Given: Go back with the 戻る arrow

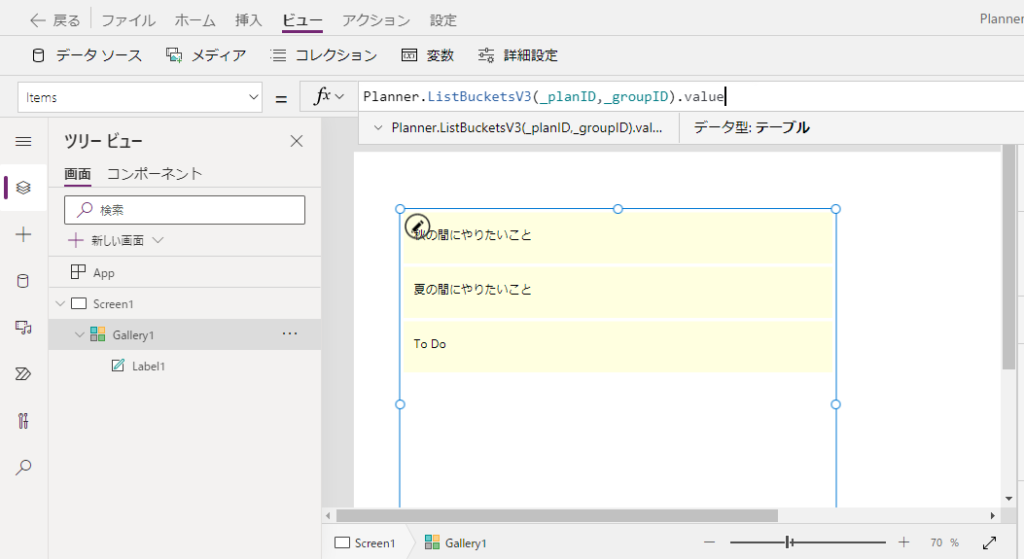Looking at the screenshot, I should coord(54,20).
